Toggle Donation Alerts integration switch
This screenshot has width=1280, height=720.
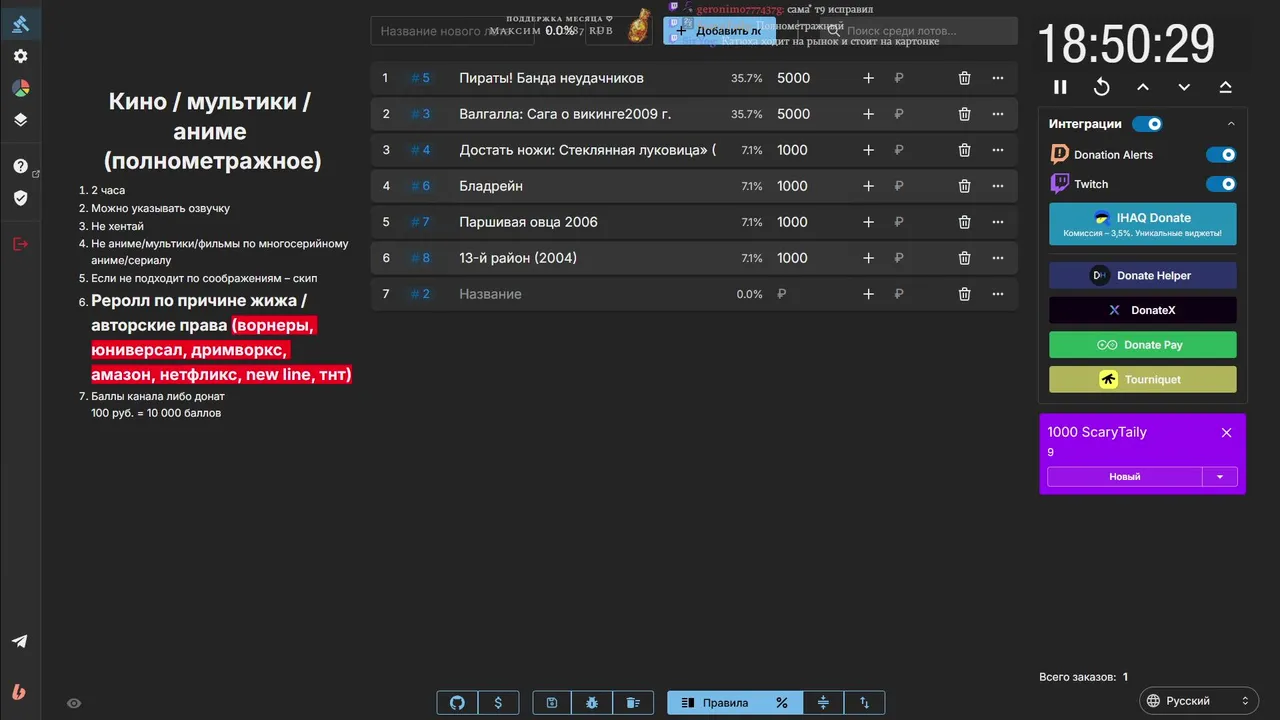pyautogui.click(x=1221, y=155)
